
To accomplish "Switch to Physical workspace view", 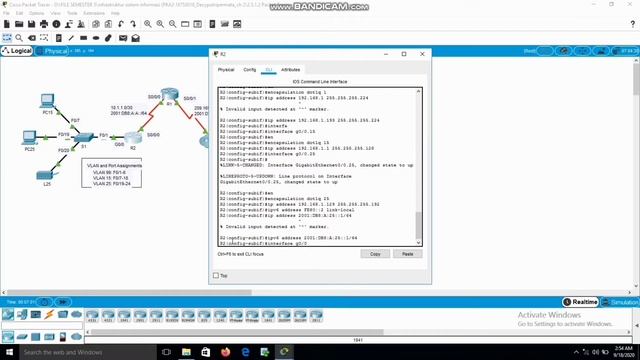I will point(52,51).
